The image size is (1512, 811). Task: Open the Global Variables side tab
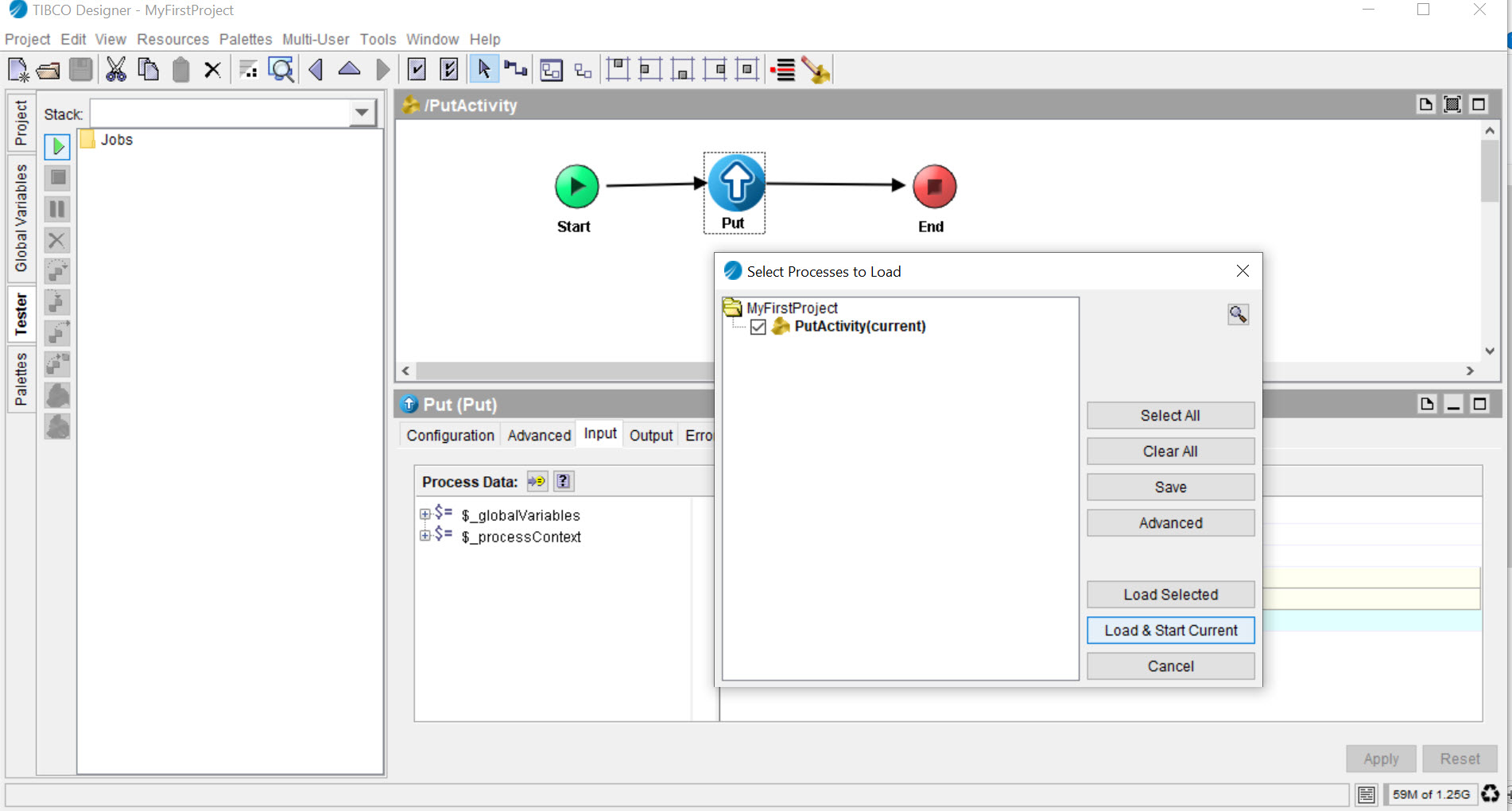(x=21, y=218)
